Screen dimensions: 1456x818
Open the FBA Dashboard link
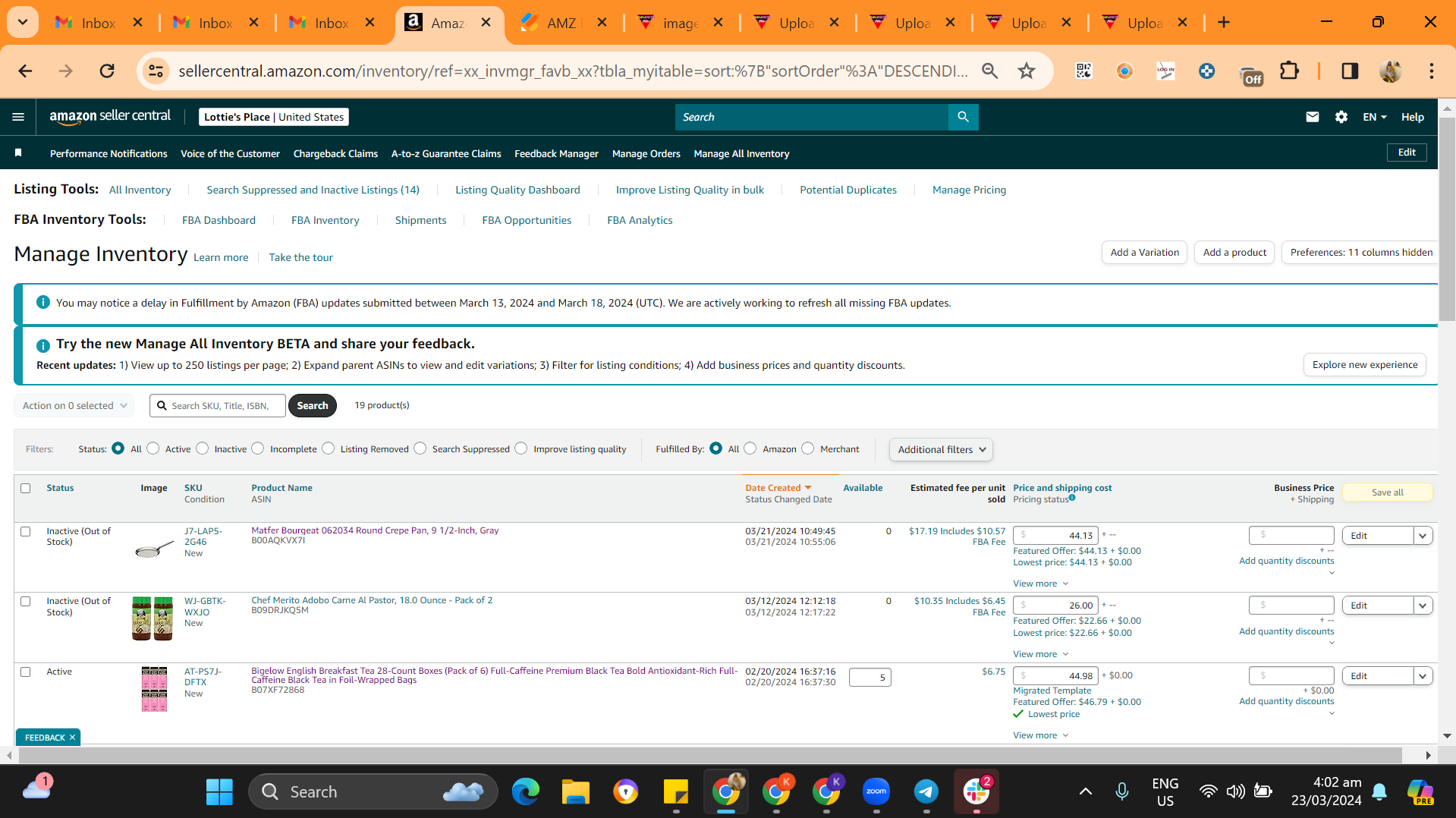tap(219, 220)
